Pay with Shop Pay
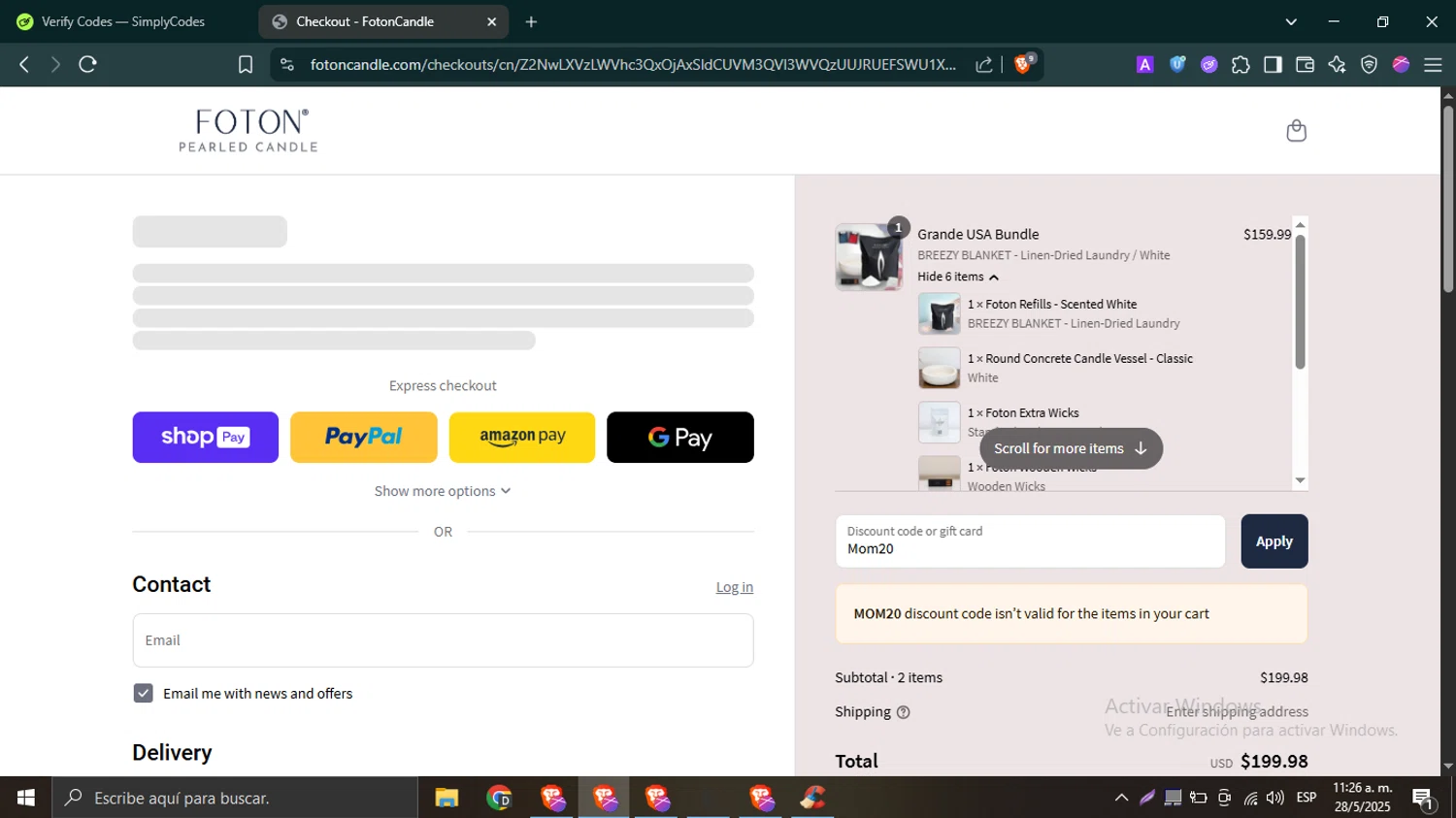 click(x=206, y=437)
